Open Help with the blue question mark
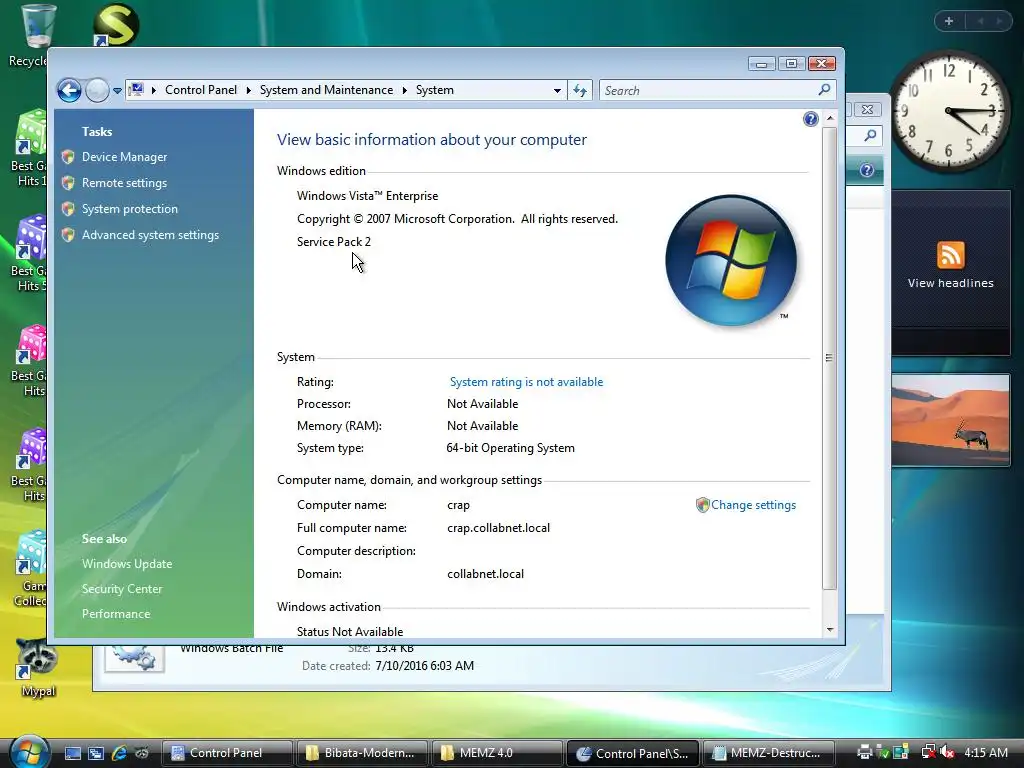The width and height of the screenshot is (1024, 768). (810, 119)
